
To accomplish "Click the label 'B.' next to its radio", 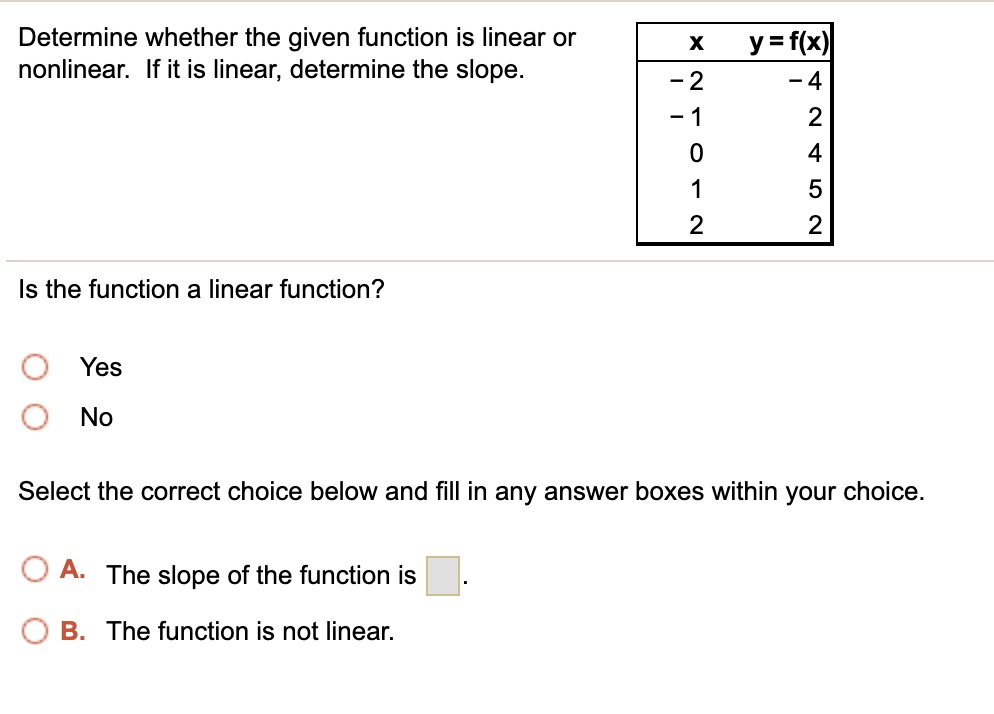I will pyautogui.click(x=73, y=631).
